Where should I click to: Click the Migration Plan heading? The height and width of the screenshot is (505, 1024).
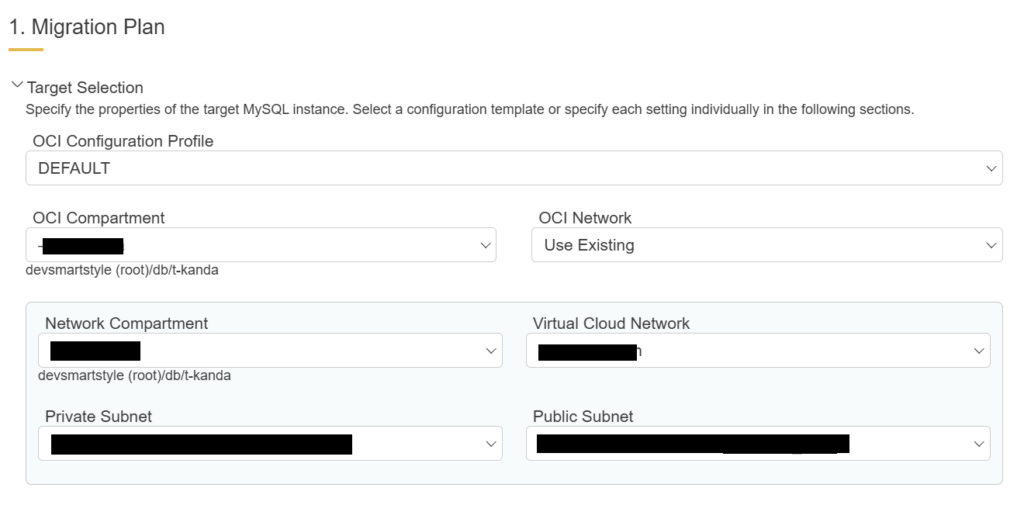tap(87, 27)
